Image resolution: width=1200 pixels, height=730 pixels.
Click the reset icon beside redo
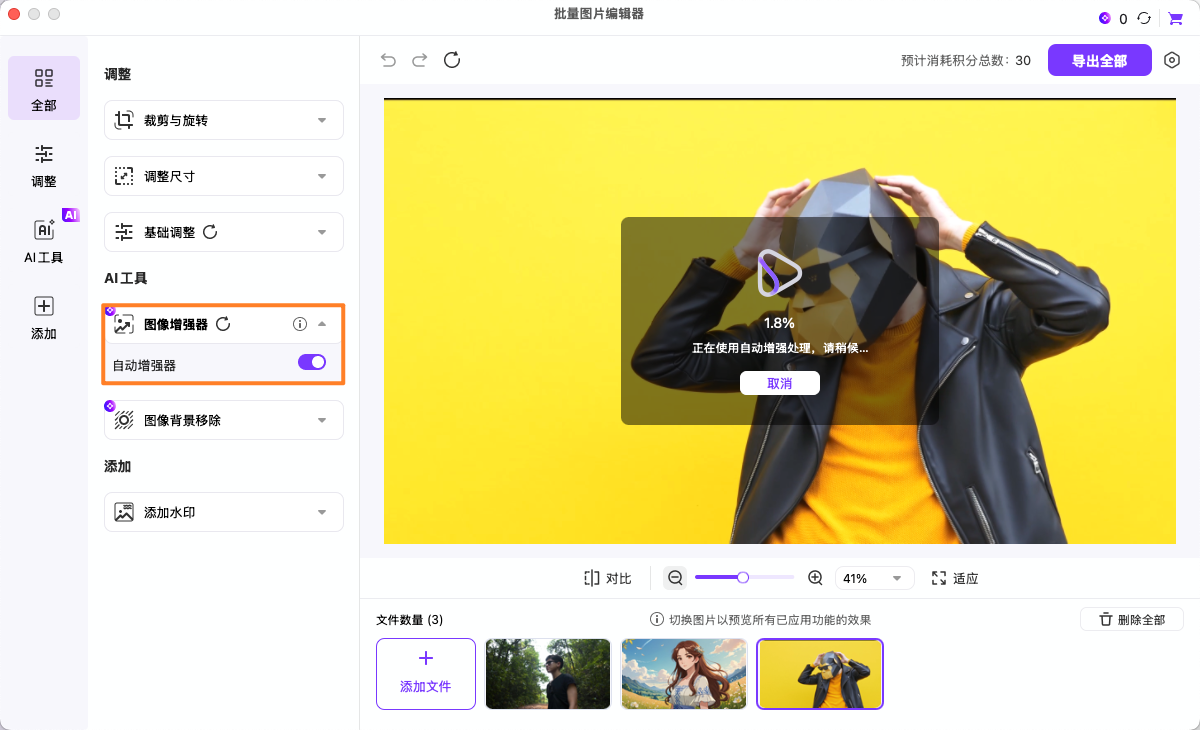(452, 60)
